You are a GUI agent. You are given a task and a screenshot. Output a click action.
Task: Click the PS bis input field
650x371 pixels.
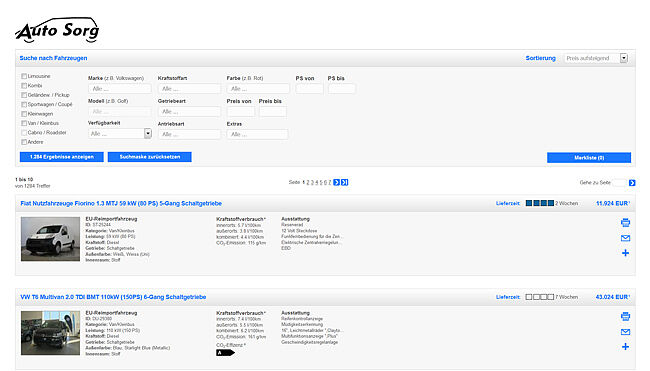(342, 89)
